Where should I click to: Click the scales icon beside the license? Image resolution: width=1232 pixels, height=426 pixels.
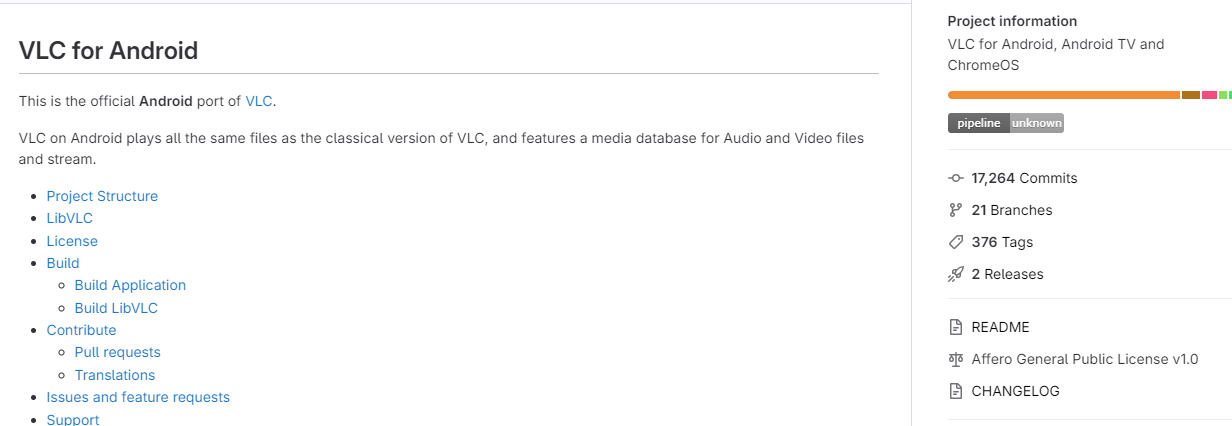click(x=955, y=359)
